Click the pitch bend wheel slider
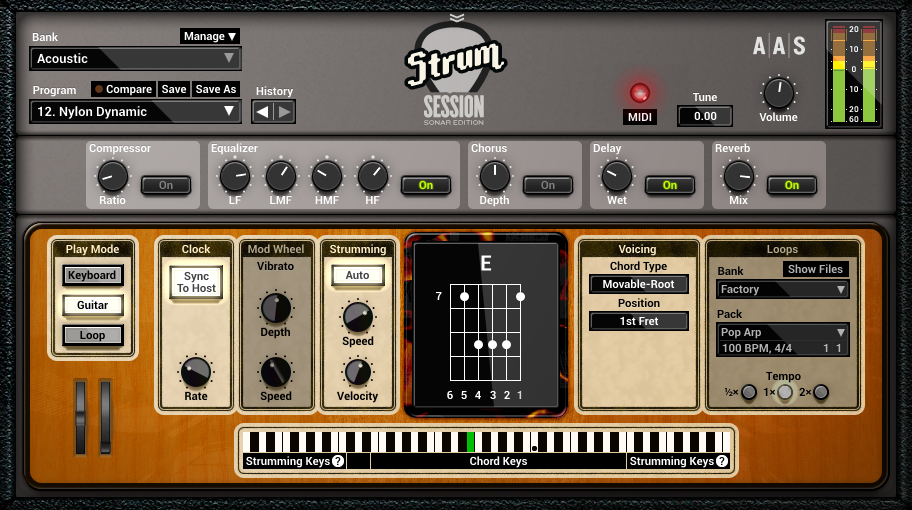 click(80, 417)
